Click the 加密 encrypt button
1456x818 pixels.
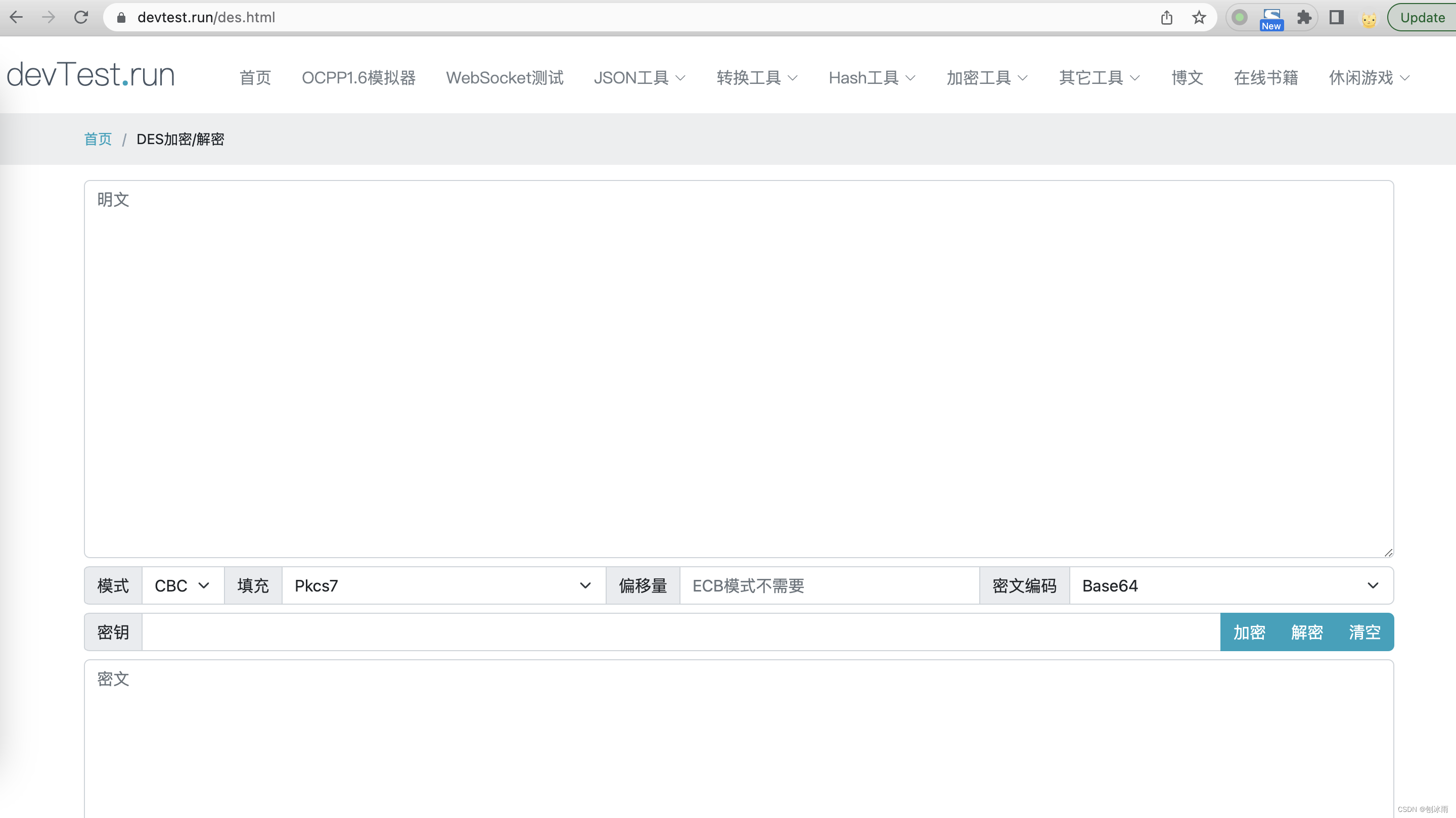coord(1249,632)
